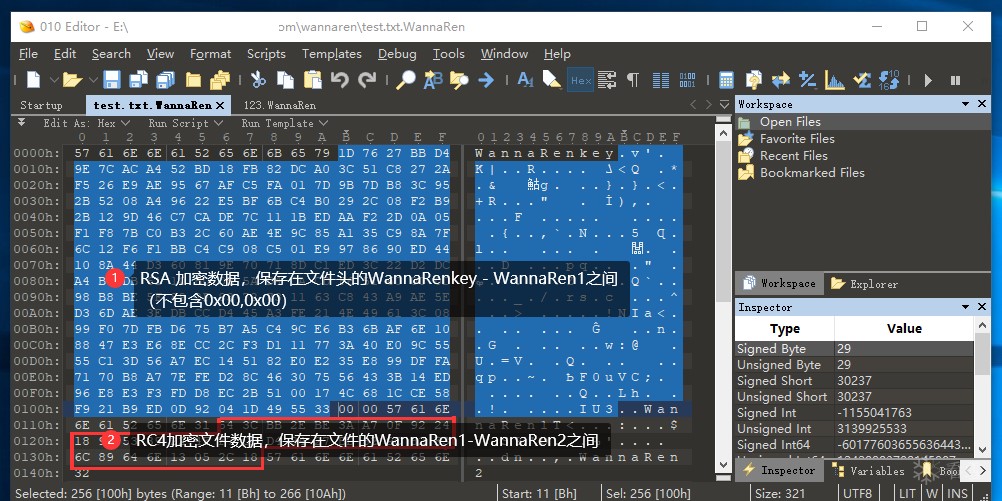Viewport: 1002px width, 501px height.
Task: Open the Run Script dropdown
Action: tap(186, 123)
